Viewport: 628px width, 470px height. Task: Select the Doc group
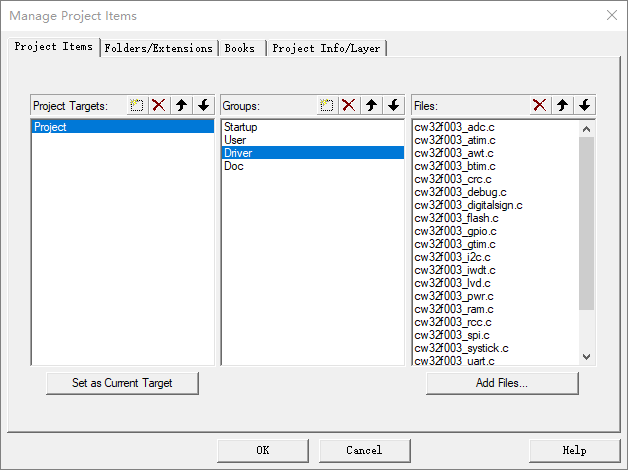point(313,166)
